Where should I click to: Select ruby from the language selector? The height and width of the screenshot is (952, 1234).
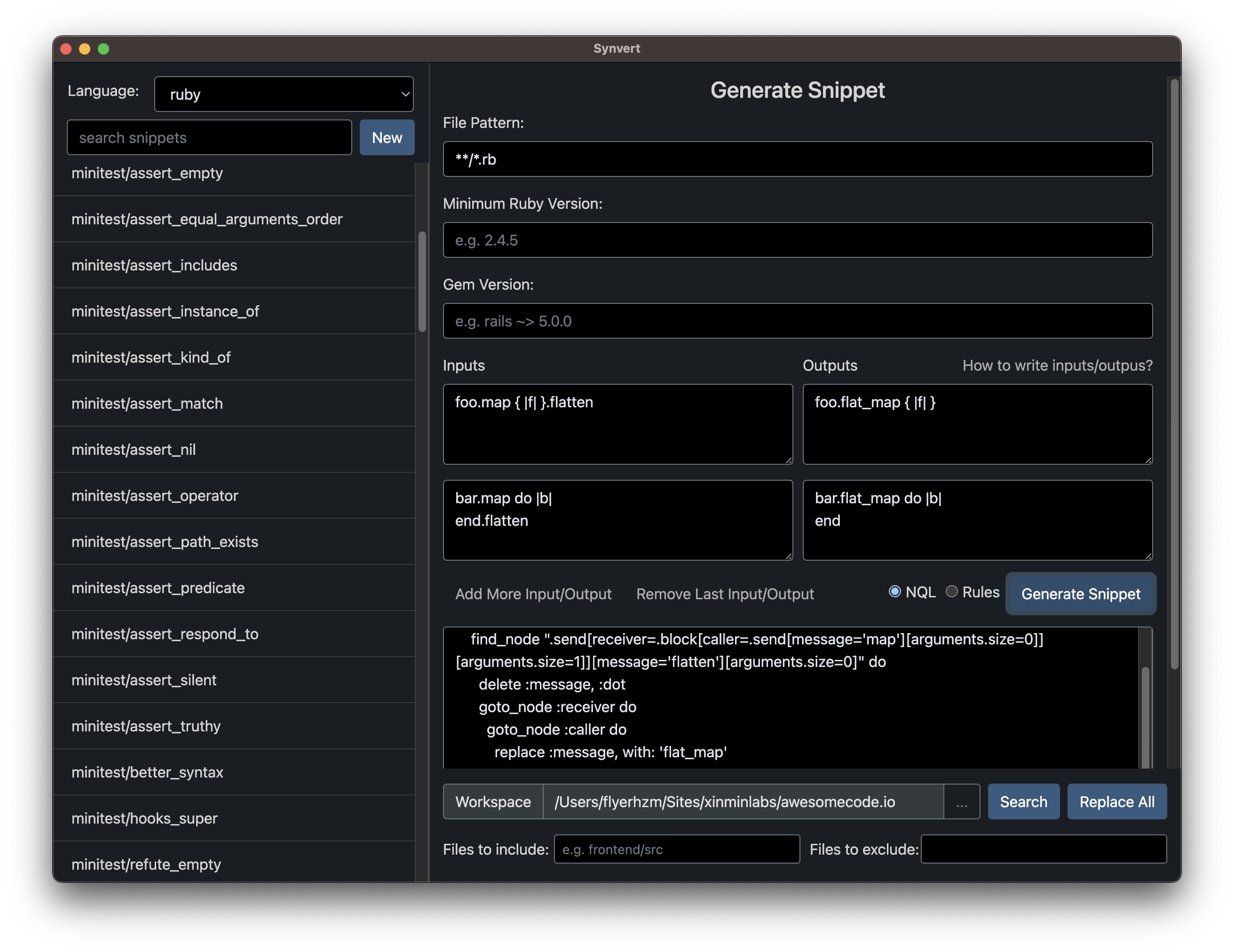click(284, 94)
